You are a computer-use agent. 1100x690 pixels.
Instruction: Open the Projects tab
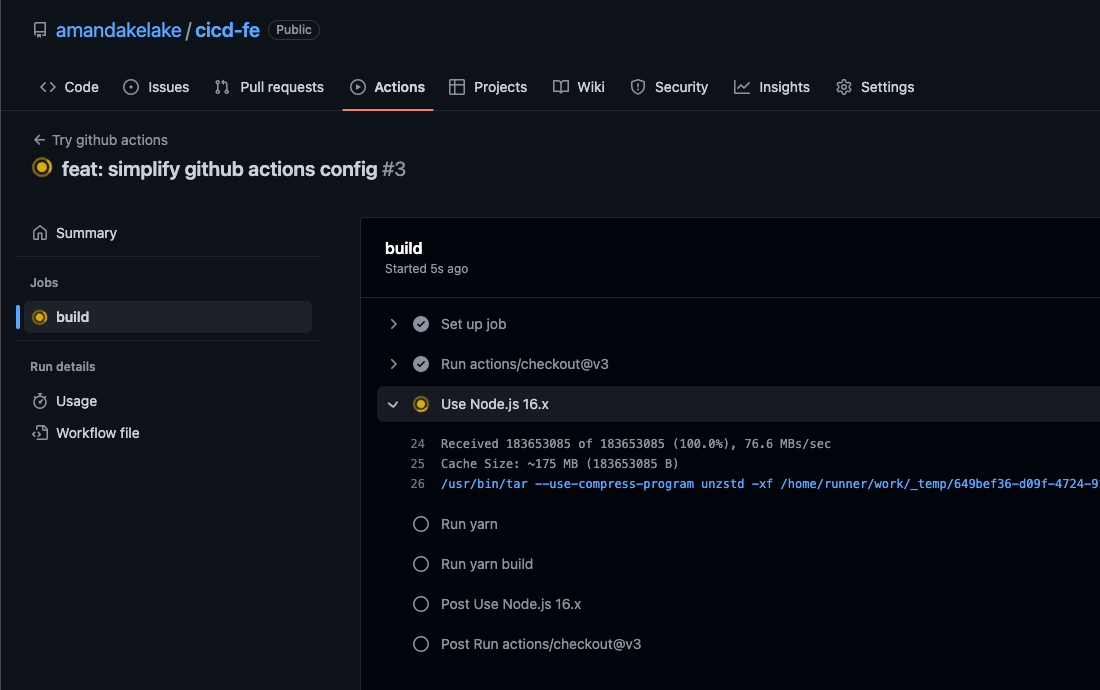488,87
